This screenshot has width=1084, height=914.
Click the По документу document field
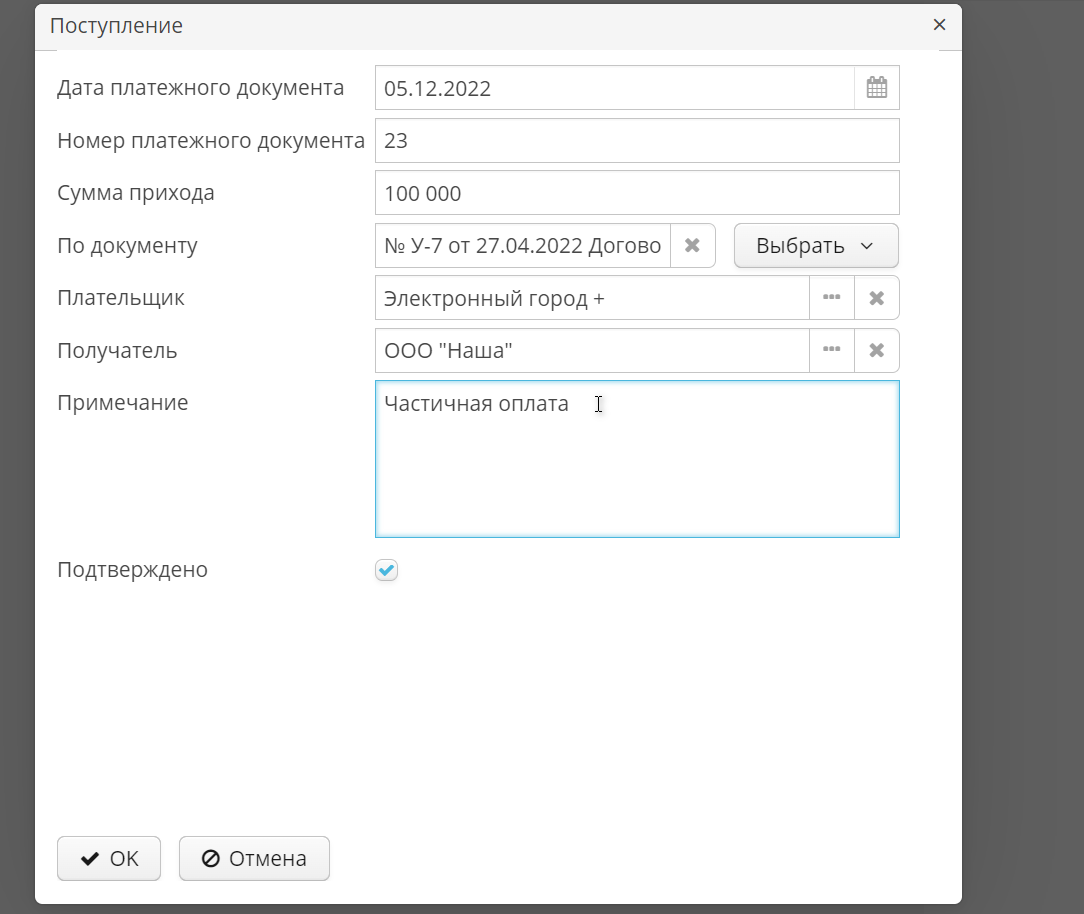click(x=520, y=245)
